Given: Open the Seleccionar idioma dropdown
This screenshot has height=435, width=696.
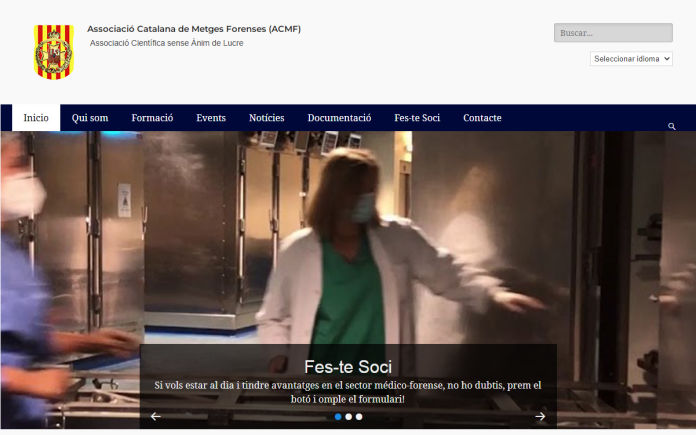Looking at the screenshot, I should [631, 59].
